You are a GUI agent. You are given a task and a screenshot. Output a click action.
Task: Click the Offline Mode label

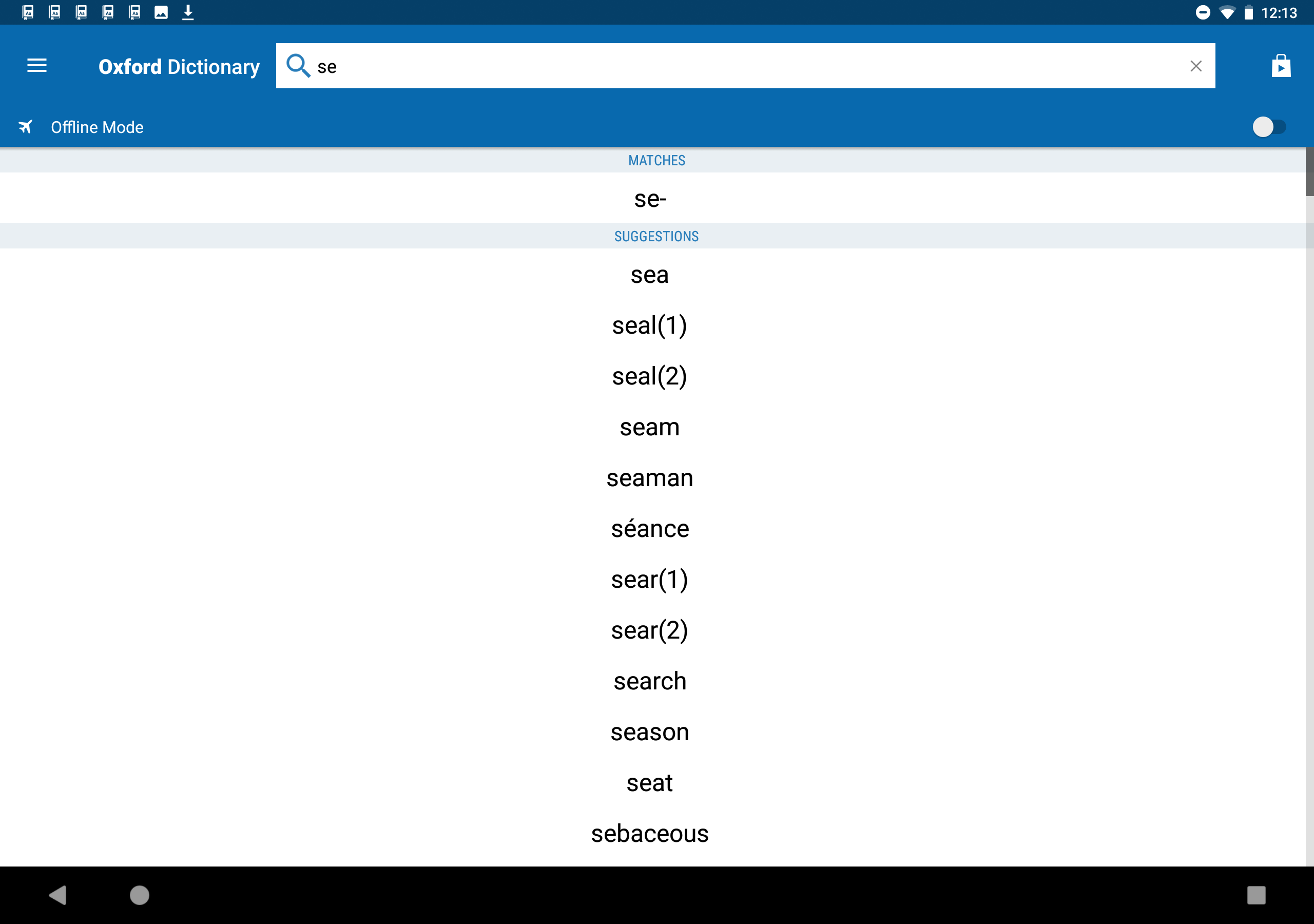(x=98, y=127)
